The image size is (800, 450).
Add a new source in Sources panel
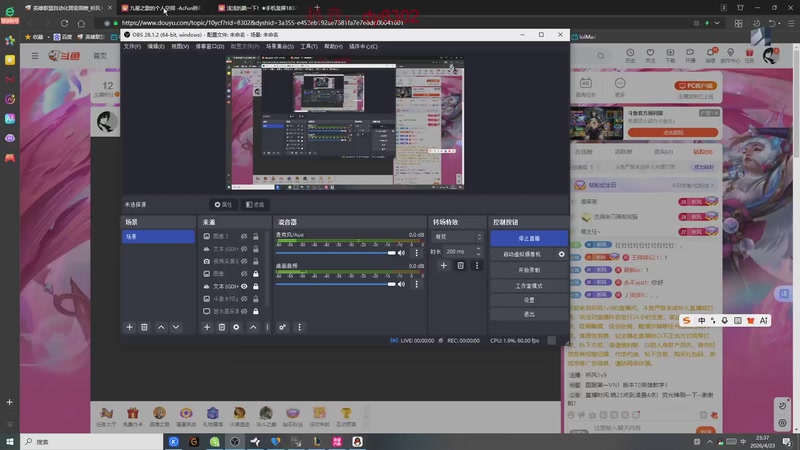(207, 327)
